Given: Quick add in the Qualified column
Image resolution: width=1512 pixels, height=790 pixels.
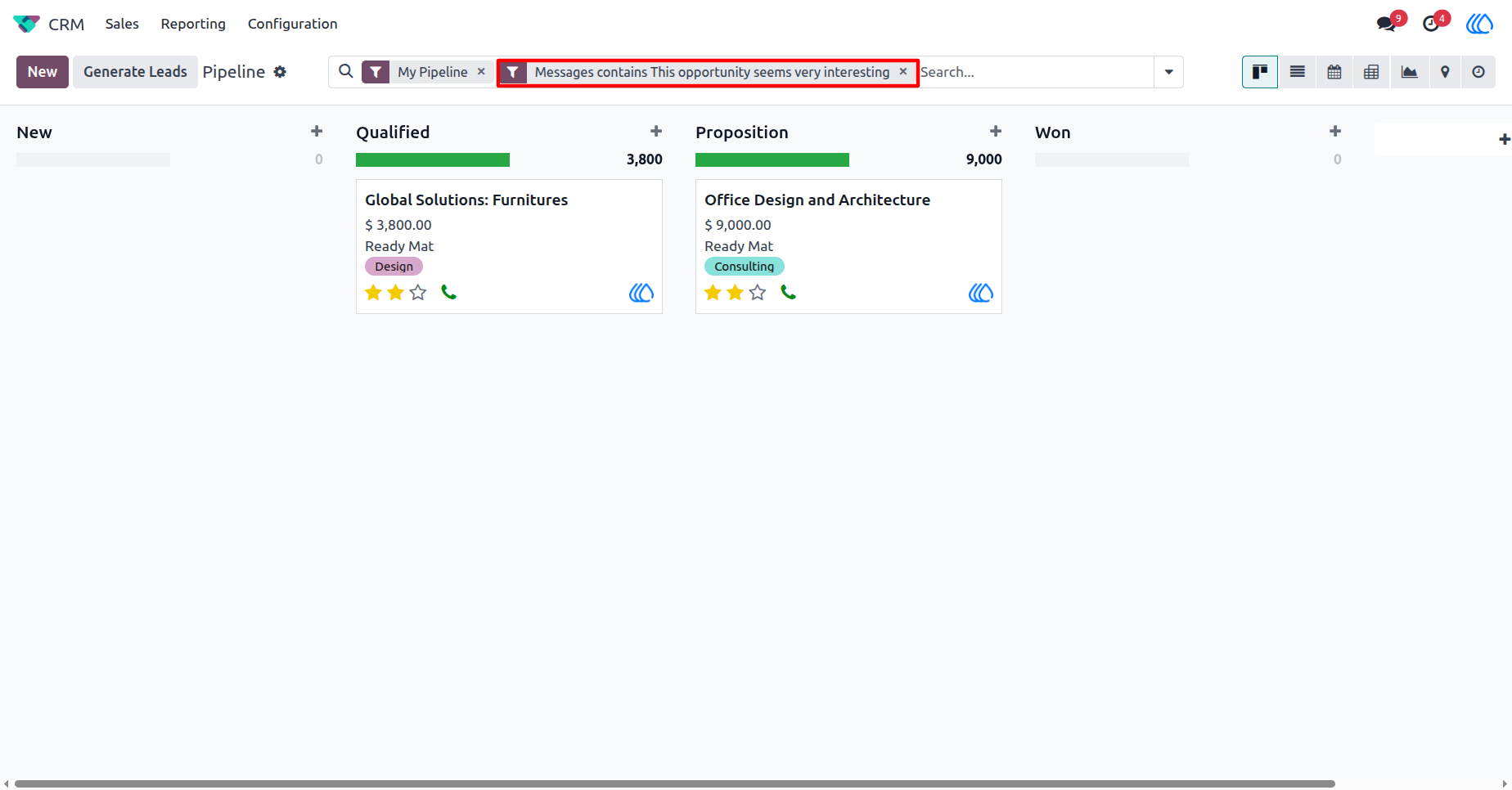Looking at the screenshot, I should [x=656, y=132].
